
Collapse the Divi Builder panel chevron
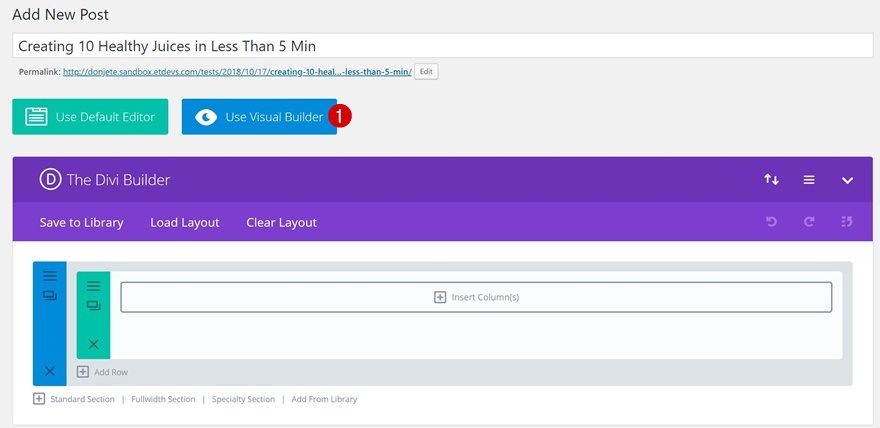[x=847, y=181]
